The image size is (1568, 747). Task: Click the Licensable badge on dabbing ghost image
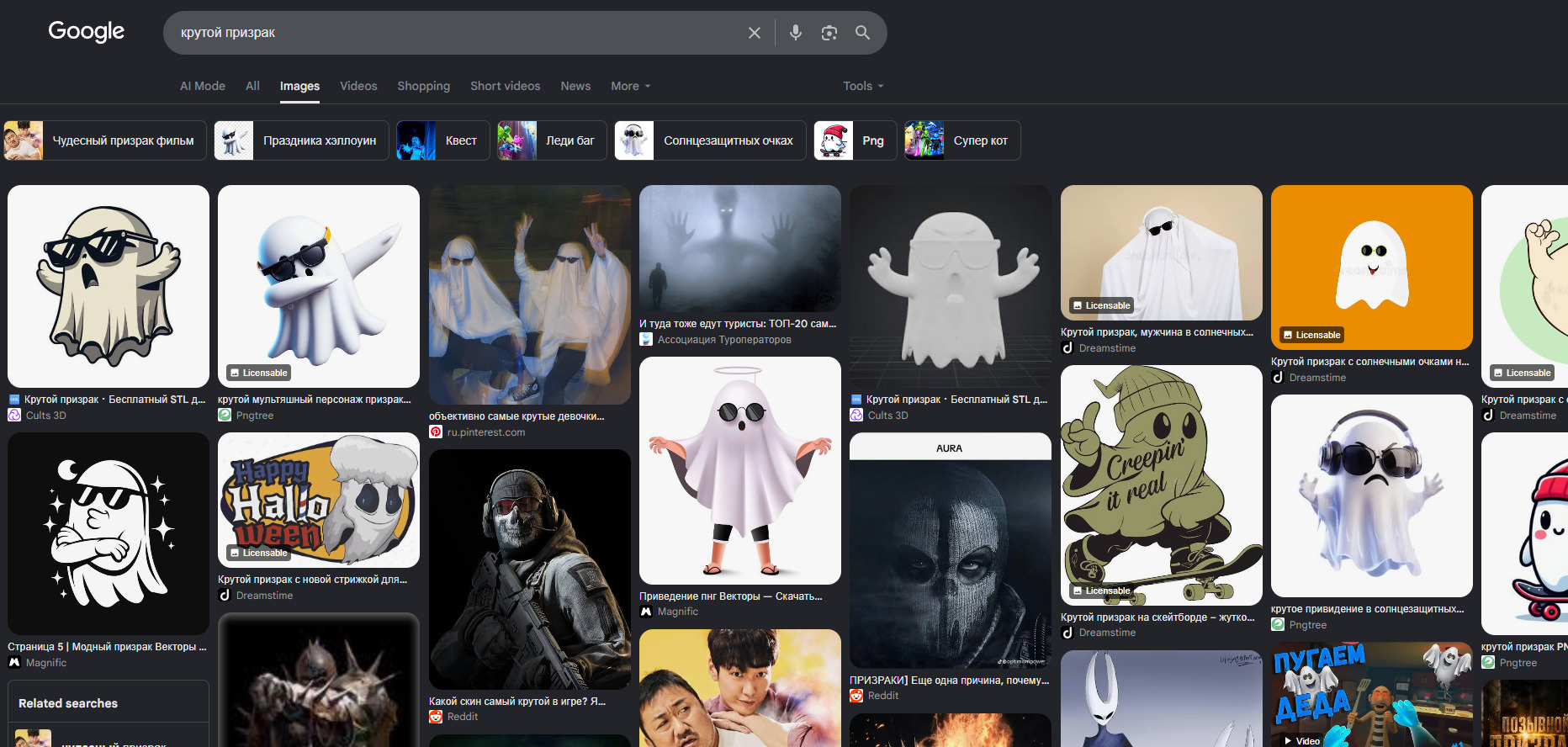pos(258,373)
